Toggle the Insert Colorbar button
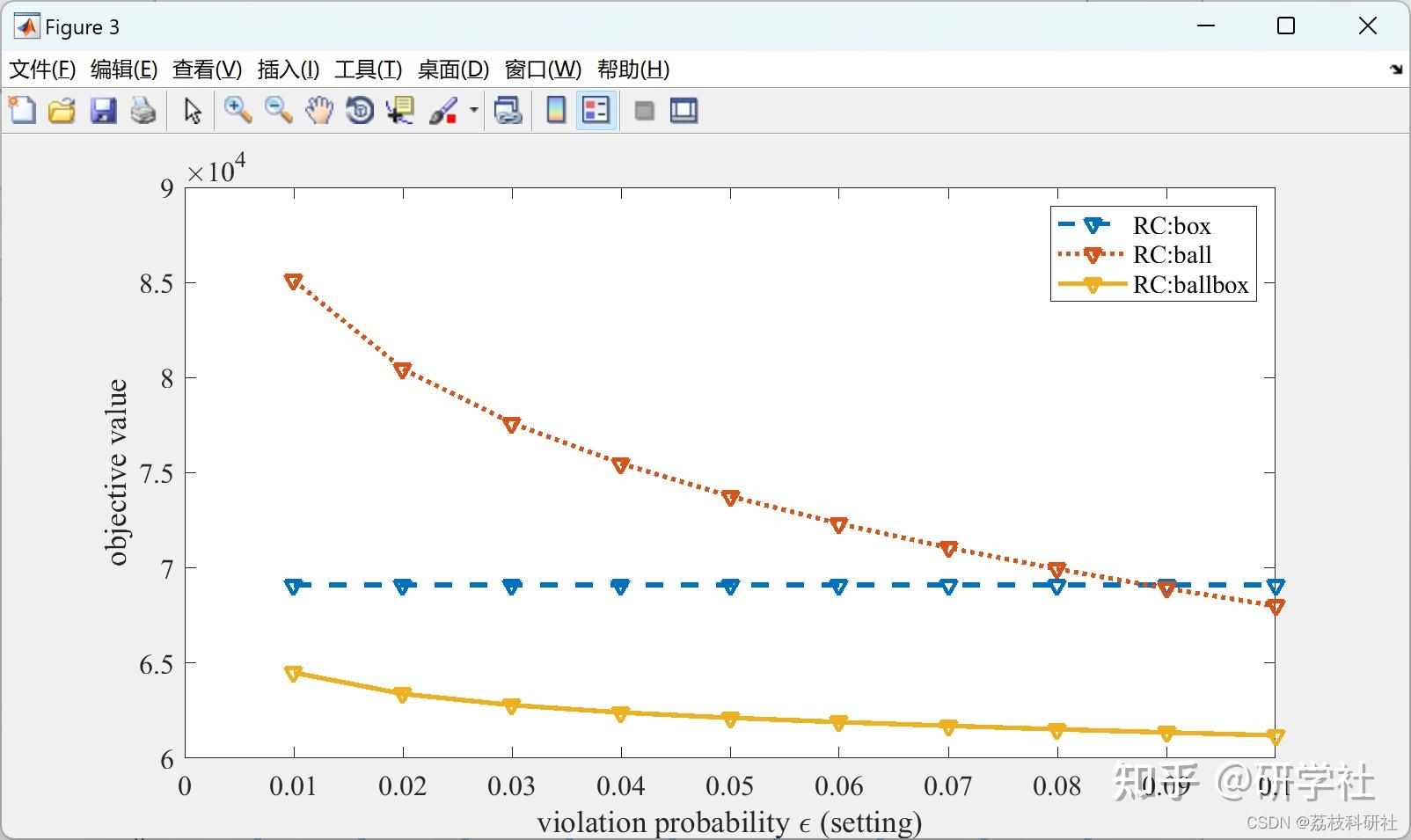Viewport: 1411px width, 840px height. [556, 111]
